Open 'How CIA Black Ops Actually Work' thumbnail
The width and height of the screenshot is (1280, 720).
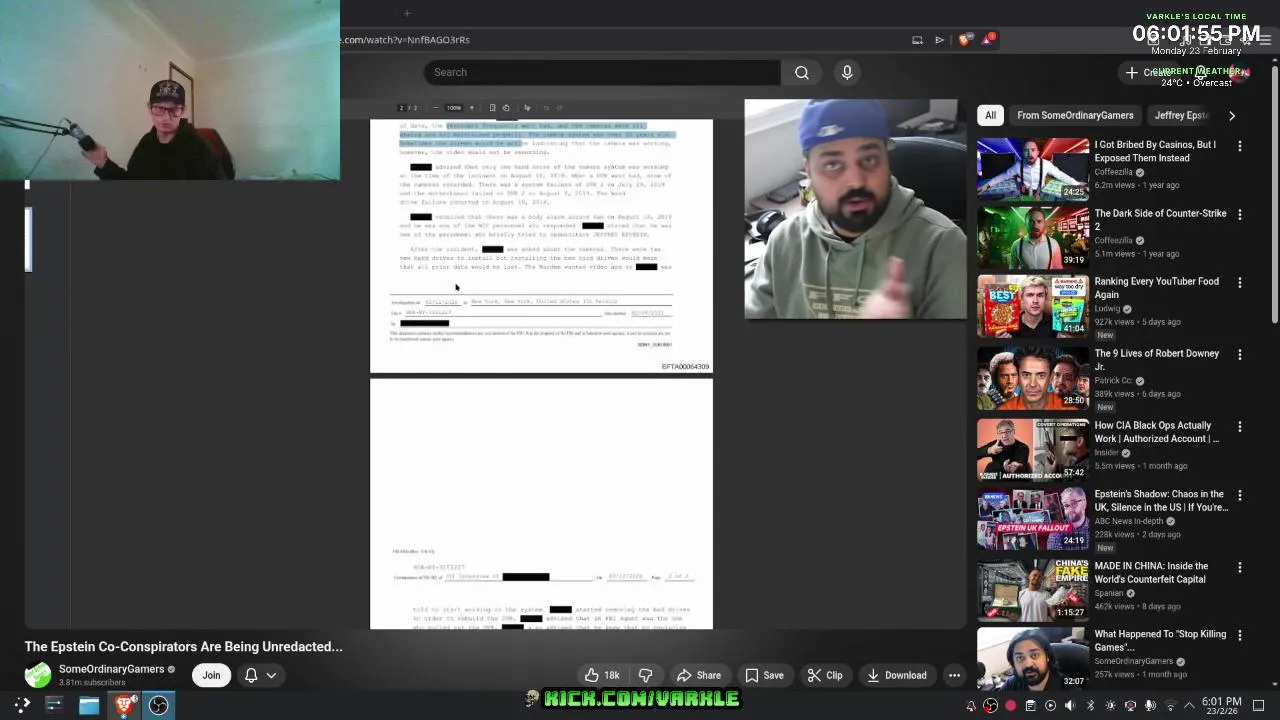(x=1033, y=450)
